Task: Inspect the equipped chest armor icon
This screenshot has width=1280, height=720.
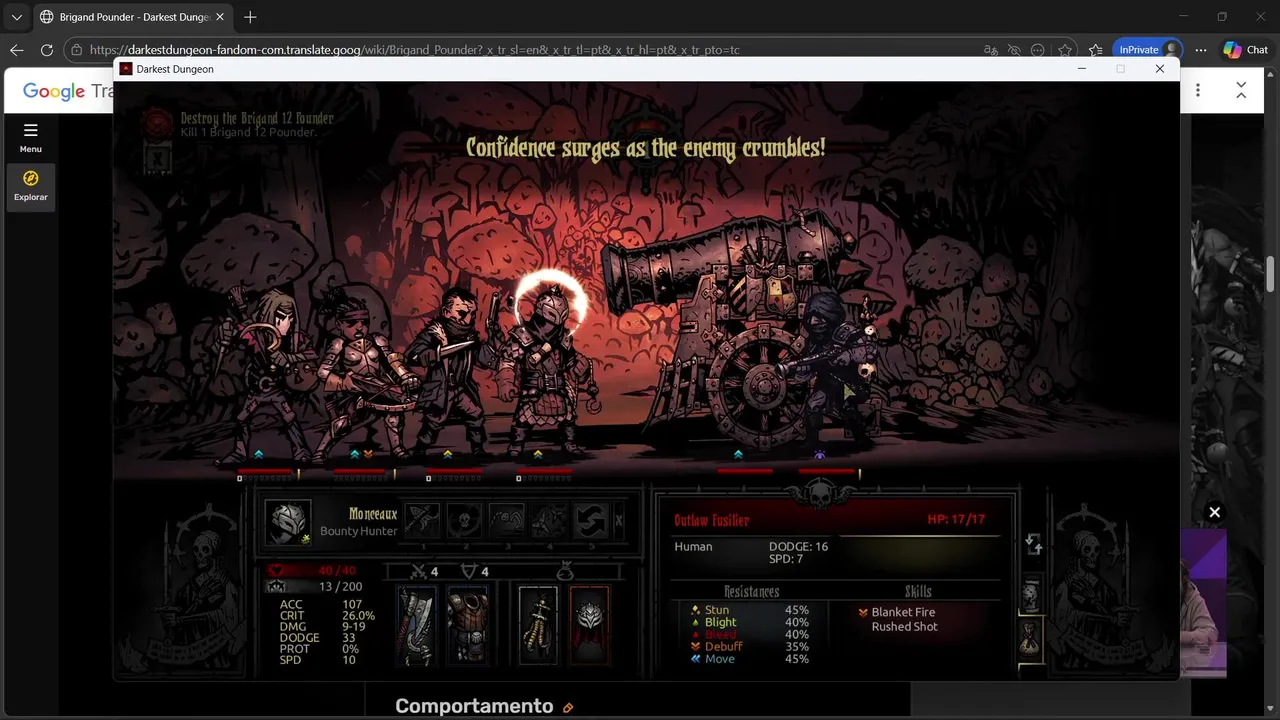Action: [x=467, y=626]
